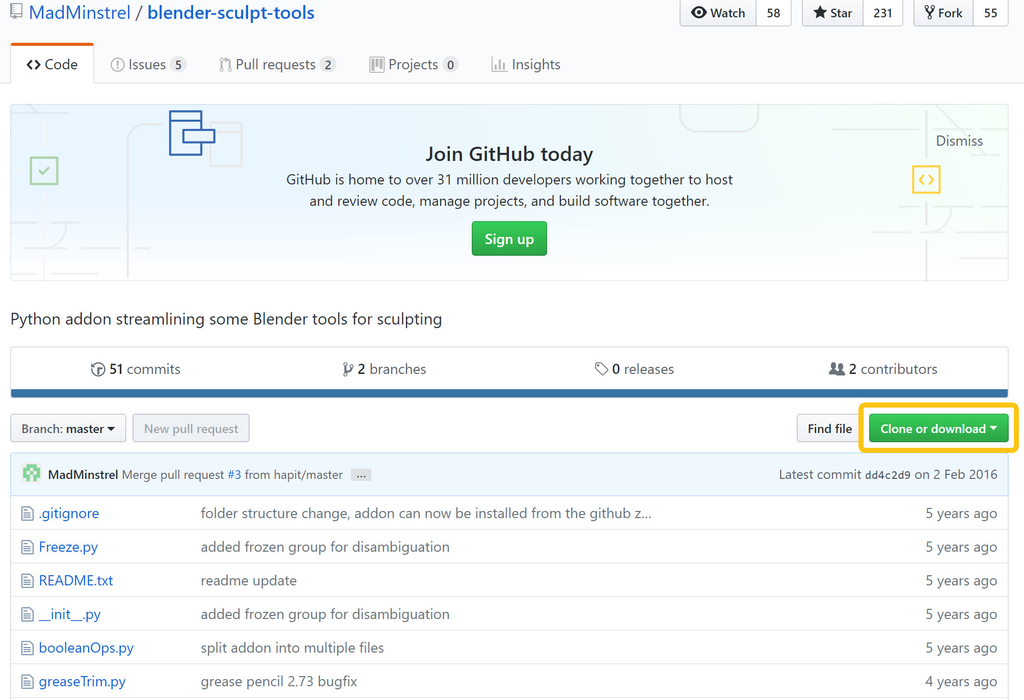
Task: Open the .gitignore file
Action: [x=69, y=513]
